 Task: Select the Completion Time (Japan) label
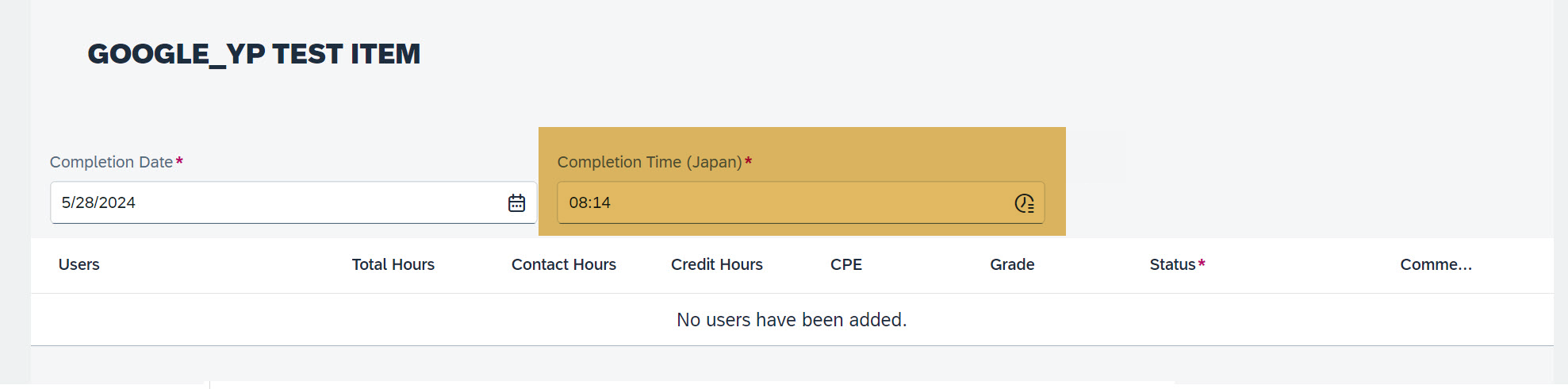[x=650, y=162]
